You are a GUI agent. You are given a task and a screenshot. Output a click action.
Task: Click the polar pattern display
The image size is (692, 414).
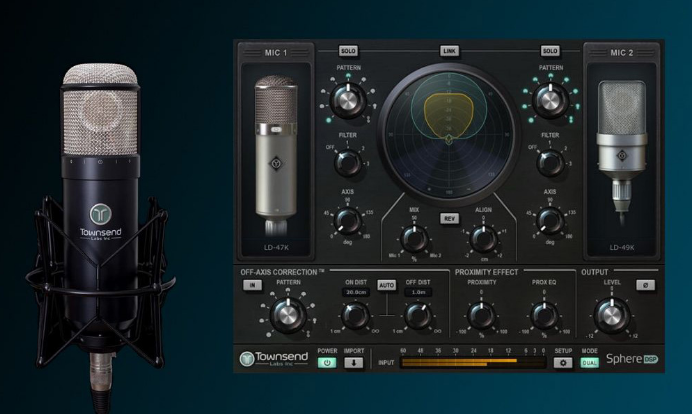(449, 133)
